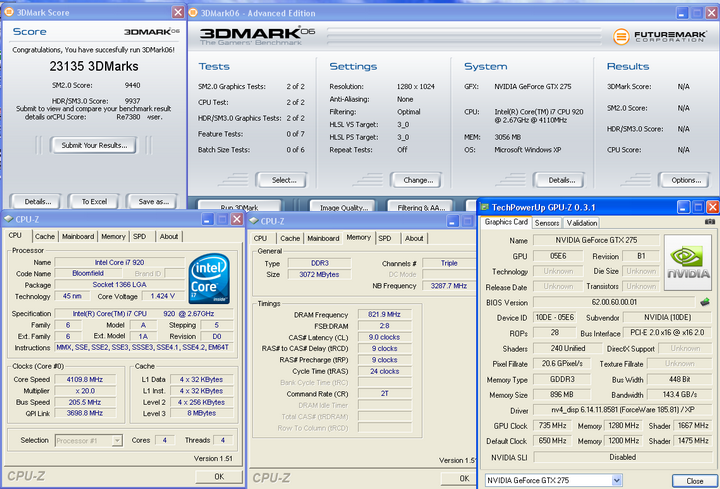Click the 3DMark Score window title icon
Image resolution: width=720 pixels, height=489 pixels.
pos(9,12)
